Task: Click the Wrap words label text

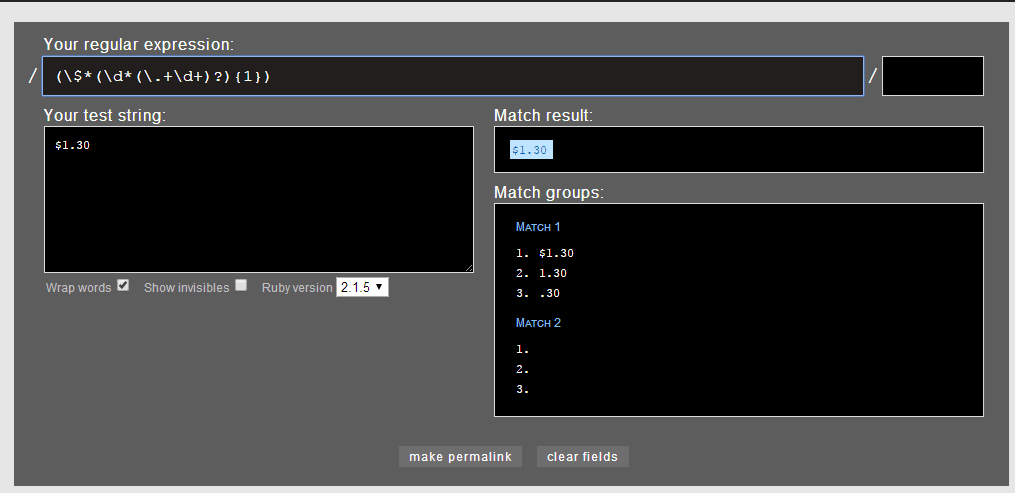Action: [78, 288]
